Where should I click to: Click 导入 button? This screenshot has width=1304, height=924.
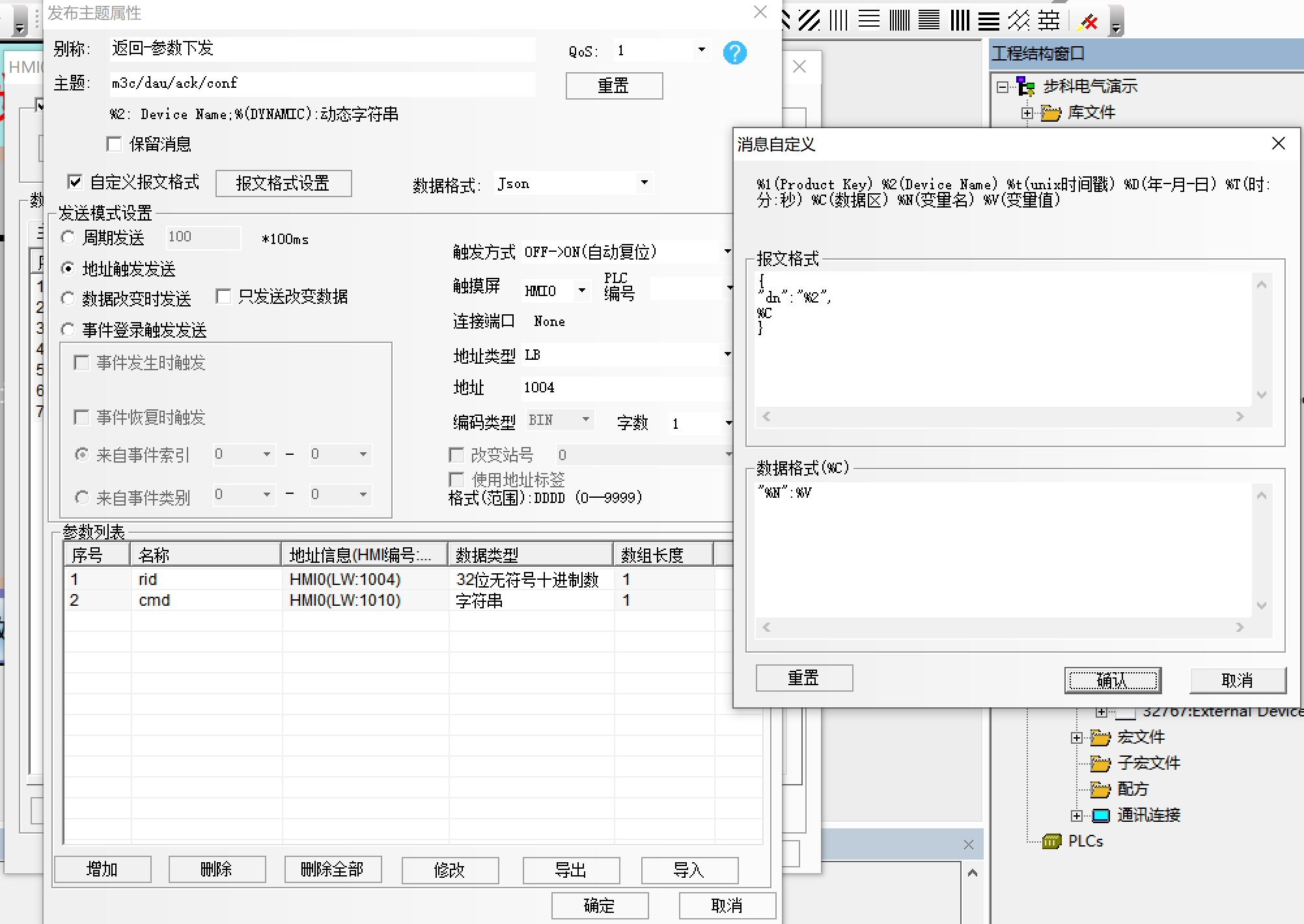689,870
